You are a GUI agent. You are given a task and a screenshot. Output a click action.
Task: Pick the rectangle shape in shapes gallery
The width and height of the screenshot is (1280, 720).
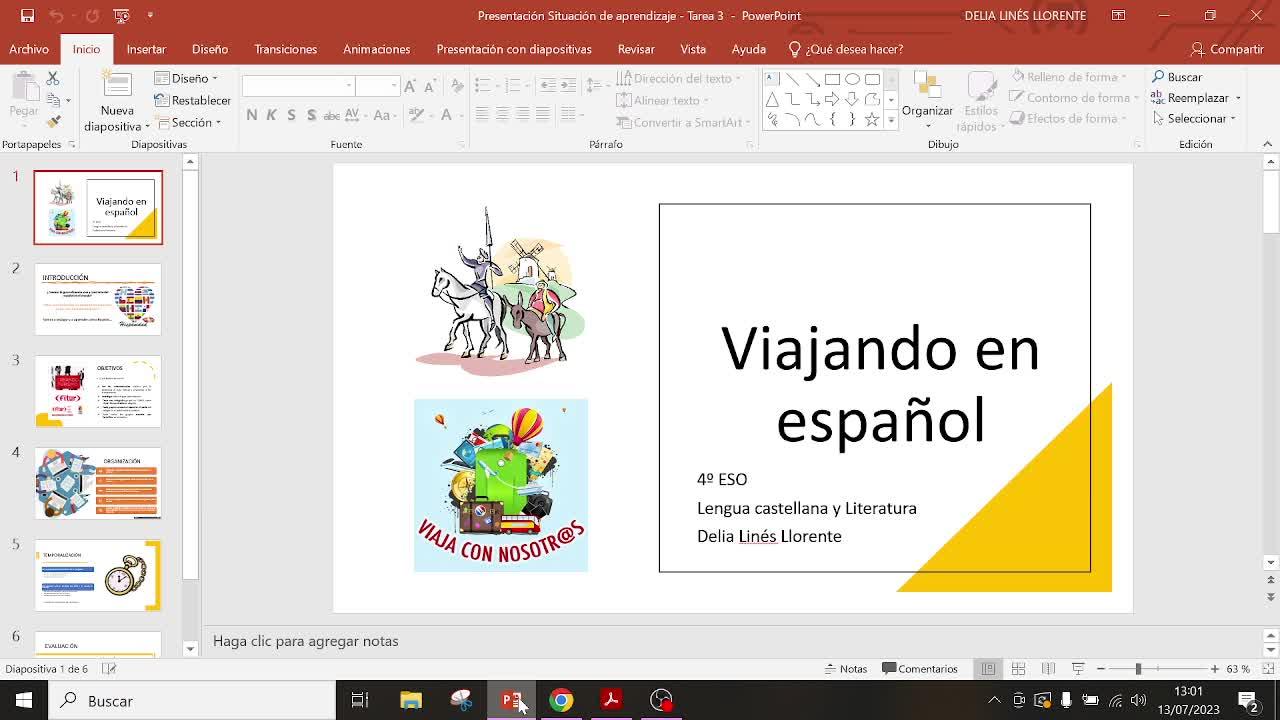(x=832, y=79)
